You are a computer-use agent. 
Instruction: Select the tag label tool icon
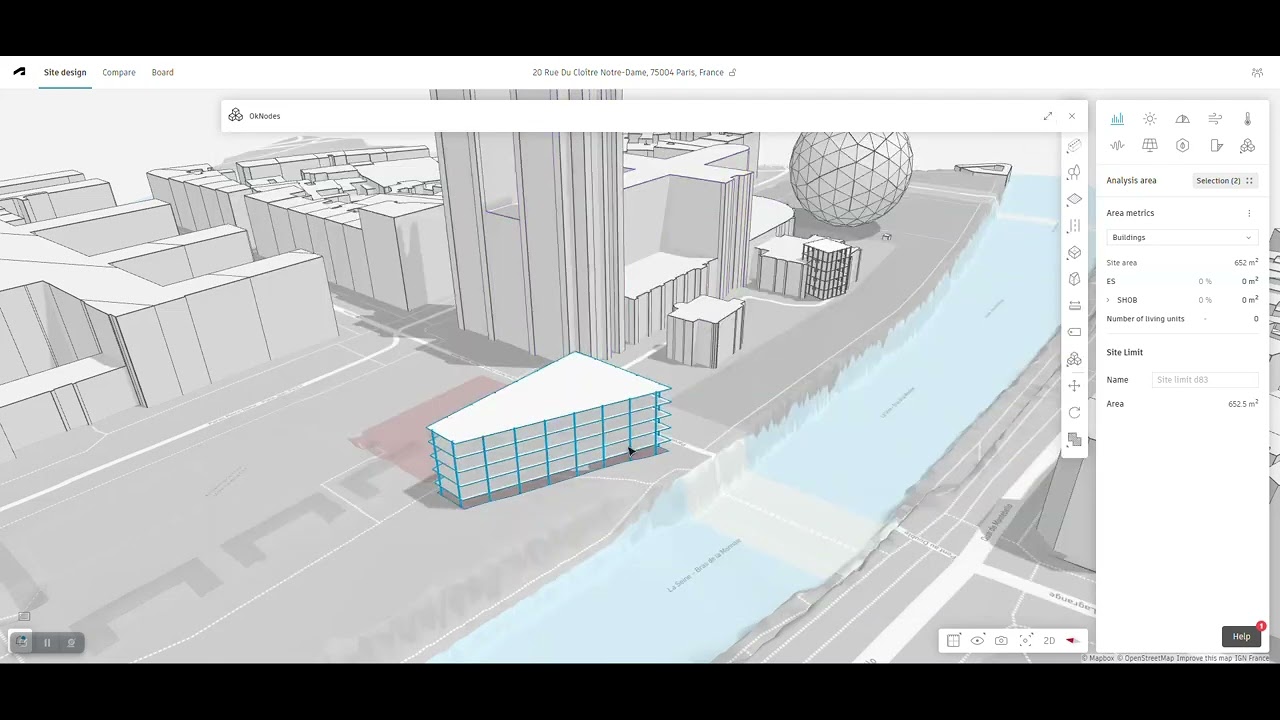(x=1074, y=332)
